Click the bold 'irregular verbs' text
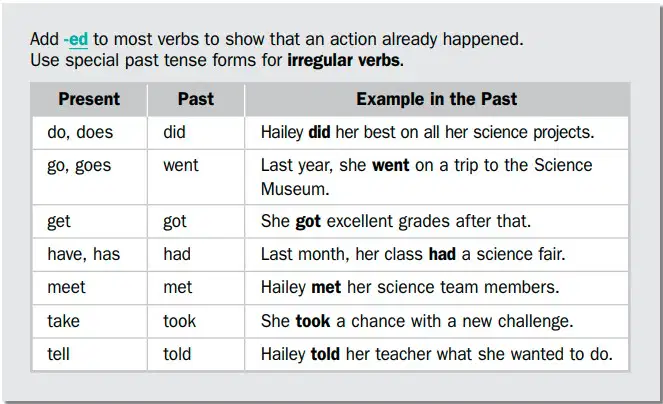663x404 pixels. coord(345,60)
